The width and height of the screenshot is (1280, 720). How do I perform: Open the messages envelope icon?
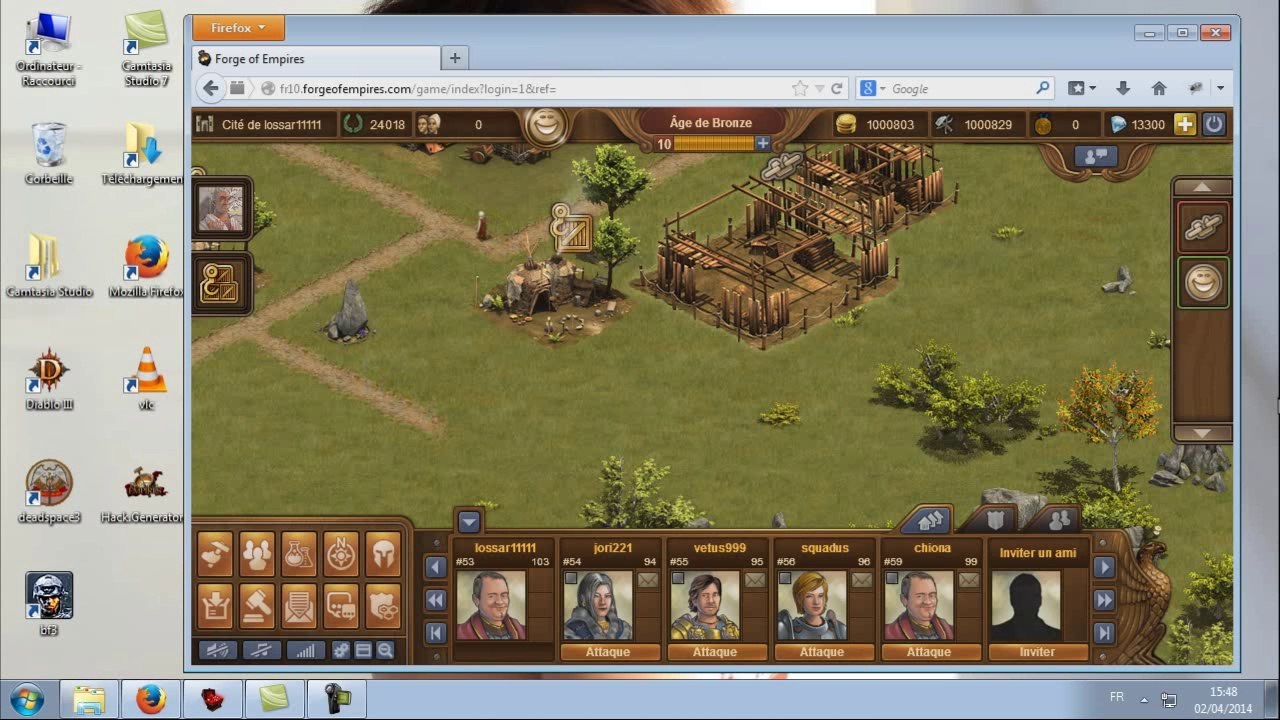(299, 604)
